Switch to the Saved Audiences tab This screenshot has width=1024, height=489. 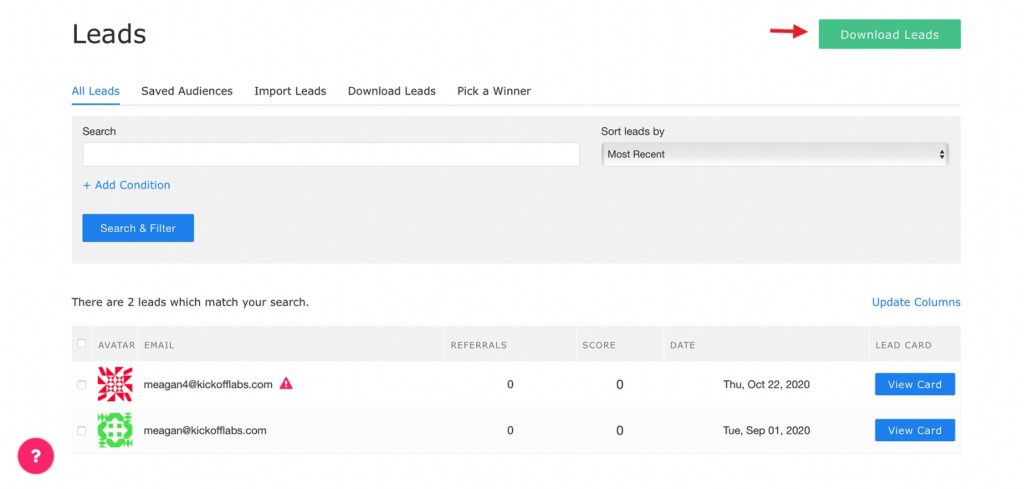point(187,91)
